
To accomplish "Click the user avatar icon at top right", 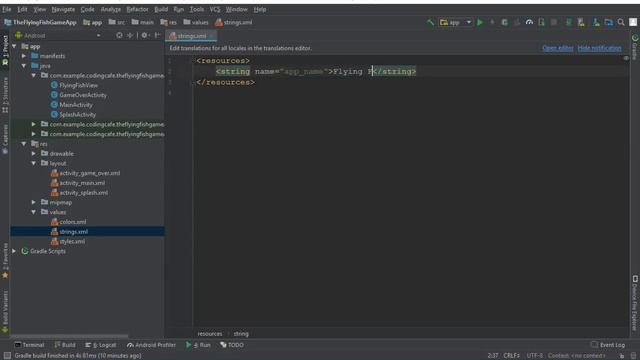I will click(633, 22).
